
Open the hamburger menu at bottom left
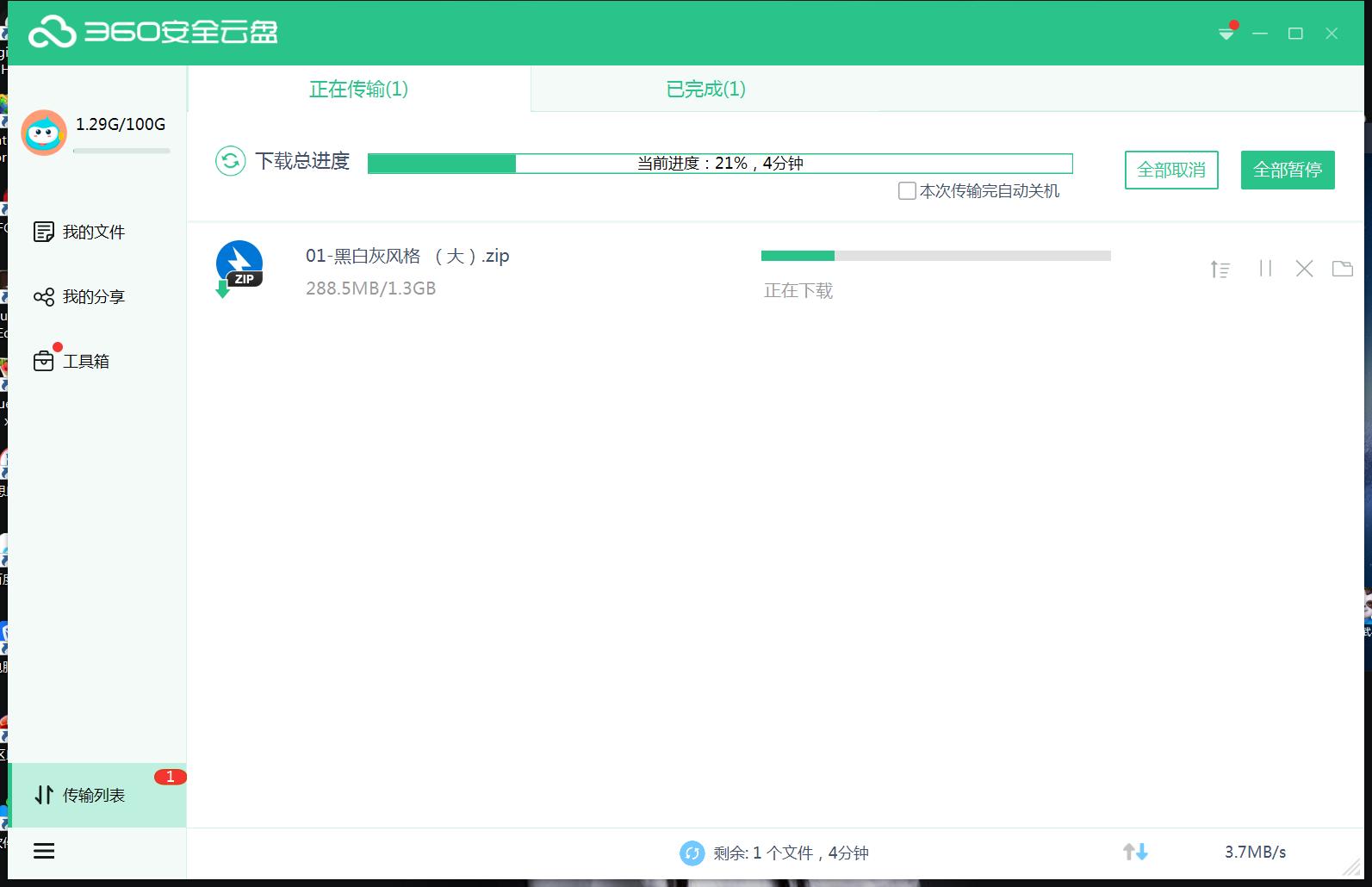point(44,851)
